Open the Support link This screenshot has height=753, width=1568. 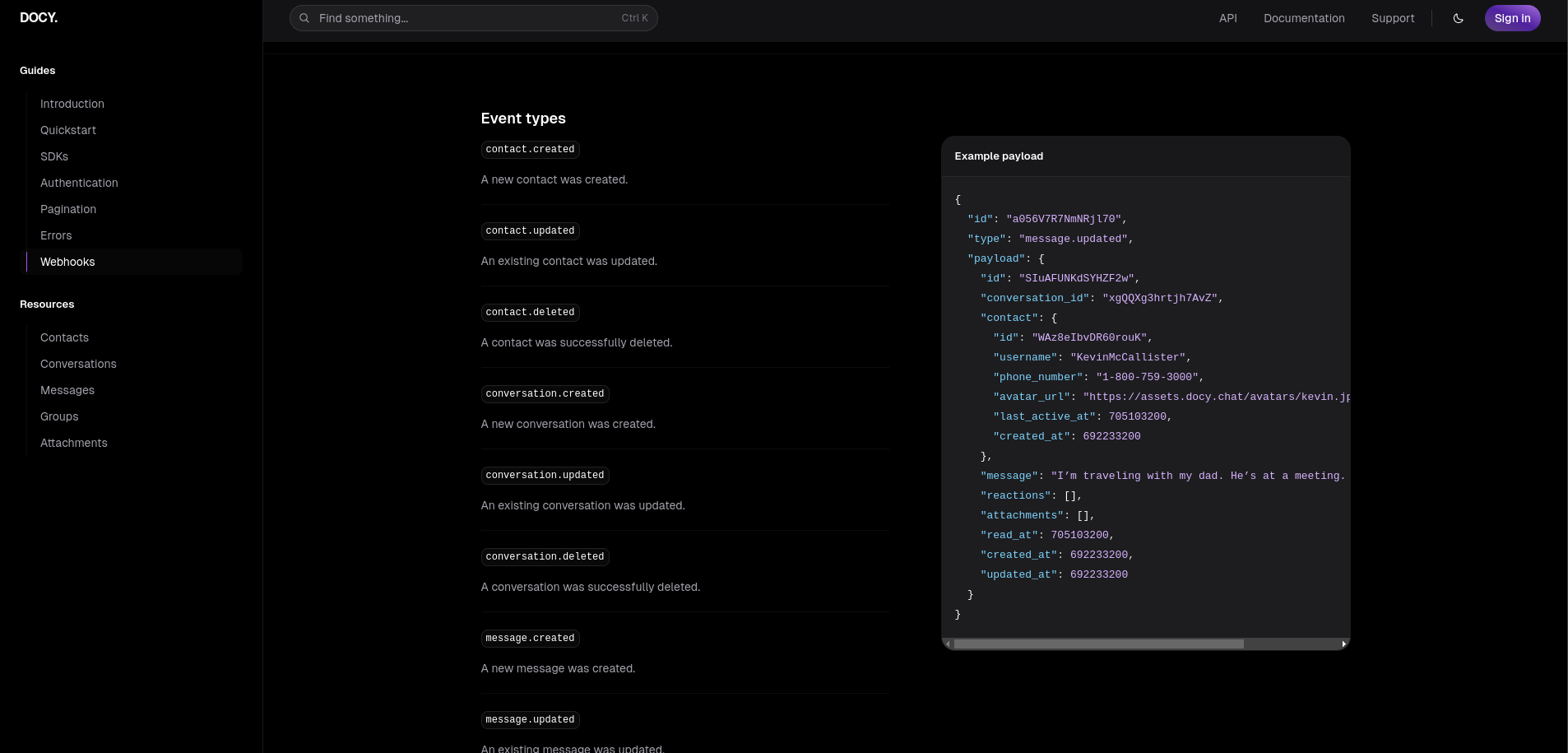(1393, 18)
